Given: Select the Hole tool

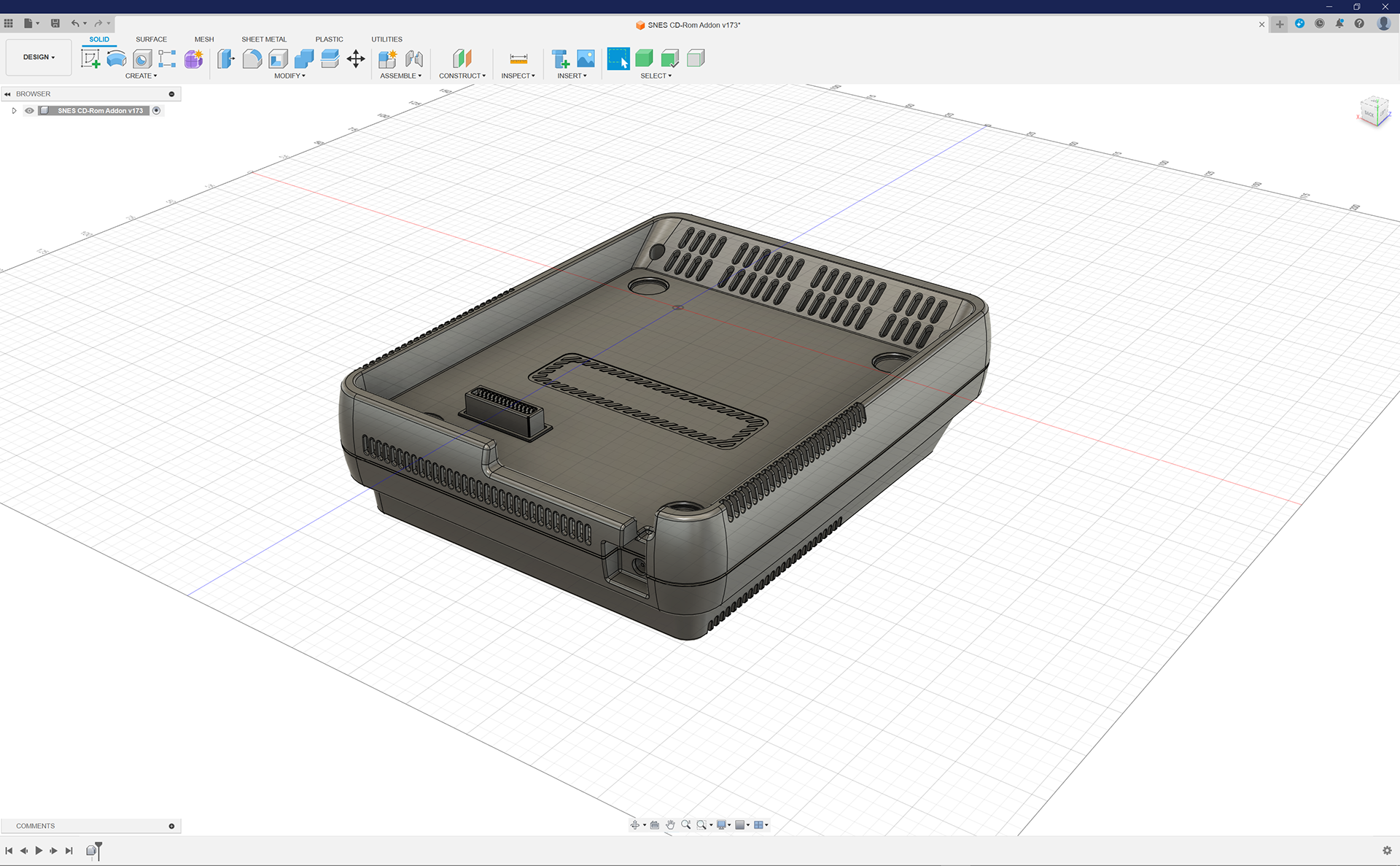Looking at the screenshot, I should 142,58.
